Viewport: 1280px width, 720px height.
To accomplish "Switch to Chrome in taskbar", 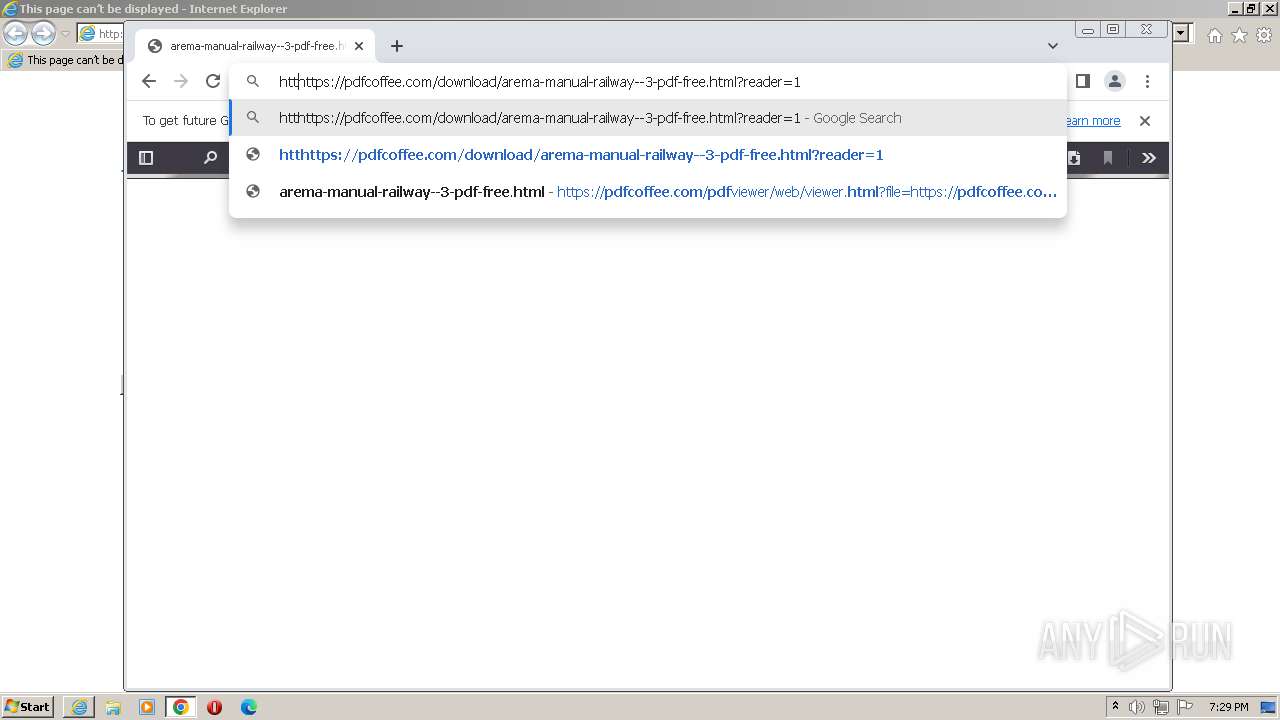I will (181, 707).
